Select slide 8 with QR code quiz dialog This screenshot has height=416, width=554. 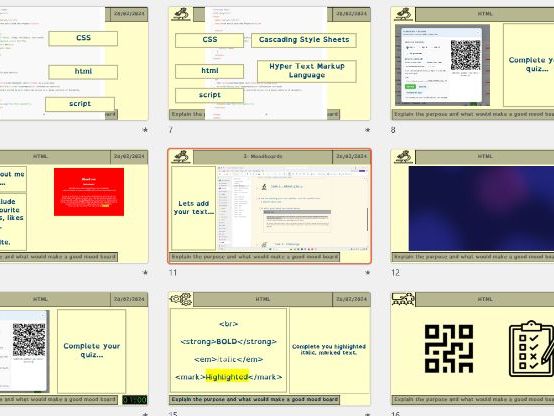[472, 64]
